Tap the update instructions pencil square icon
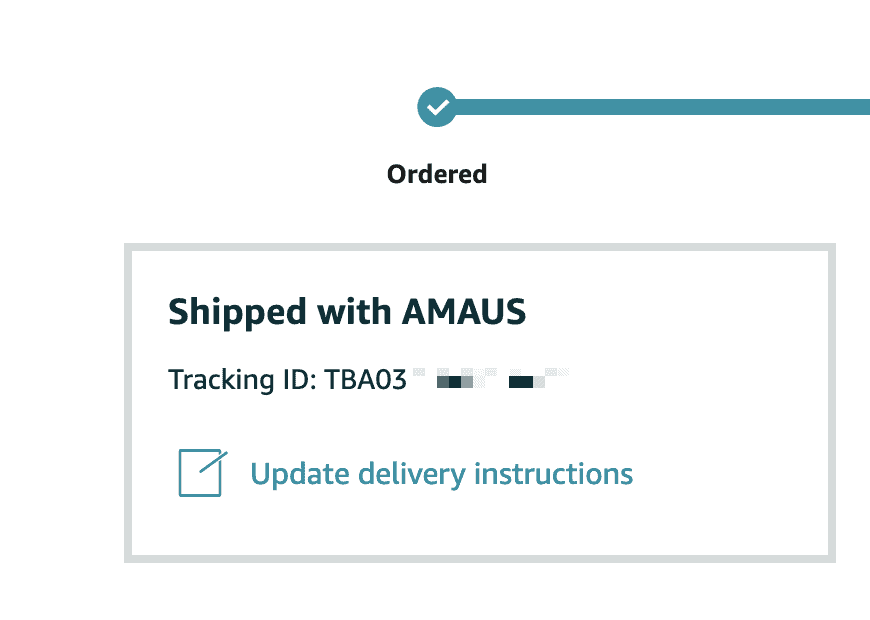 click(x=199, y=473)
